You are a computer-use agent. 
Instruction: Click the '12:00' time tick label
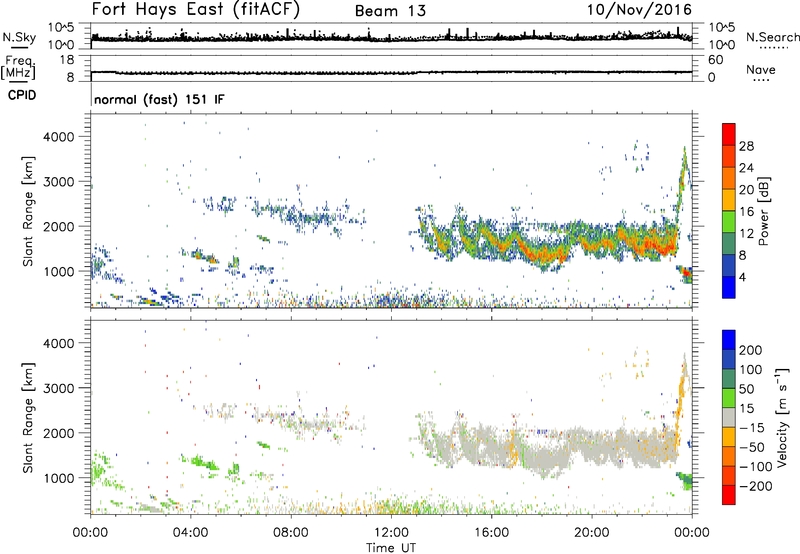[391, 533]
